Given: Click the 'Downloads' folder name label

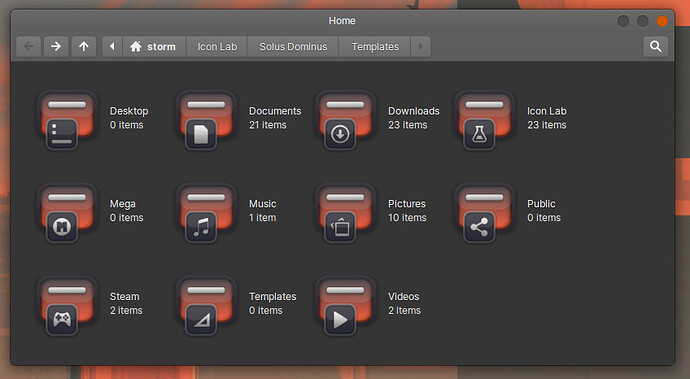Looking at the screenshot, I should click(414, 111).
